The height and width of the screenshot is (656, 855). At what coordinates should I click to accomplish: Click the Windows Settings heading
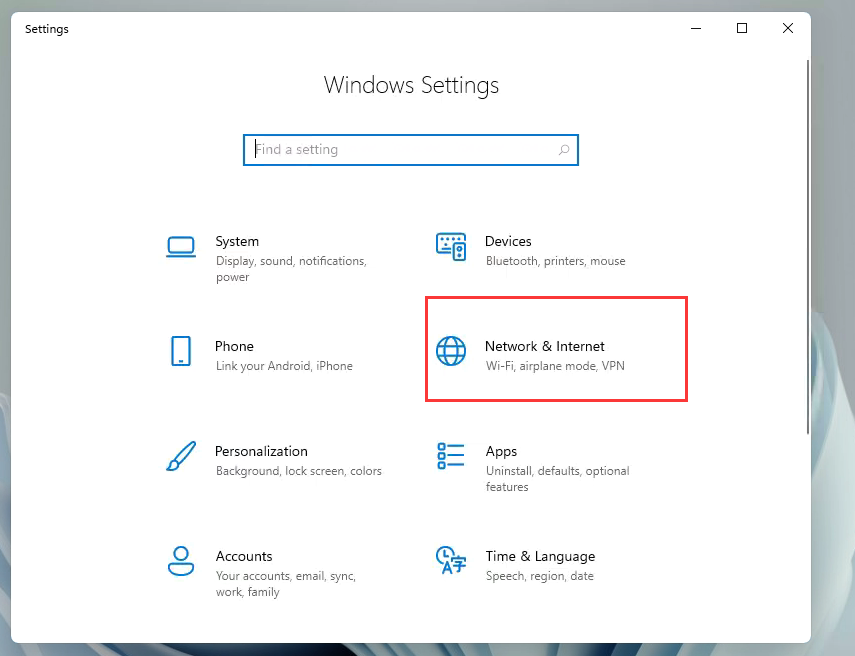click(x=411, y=85)
